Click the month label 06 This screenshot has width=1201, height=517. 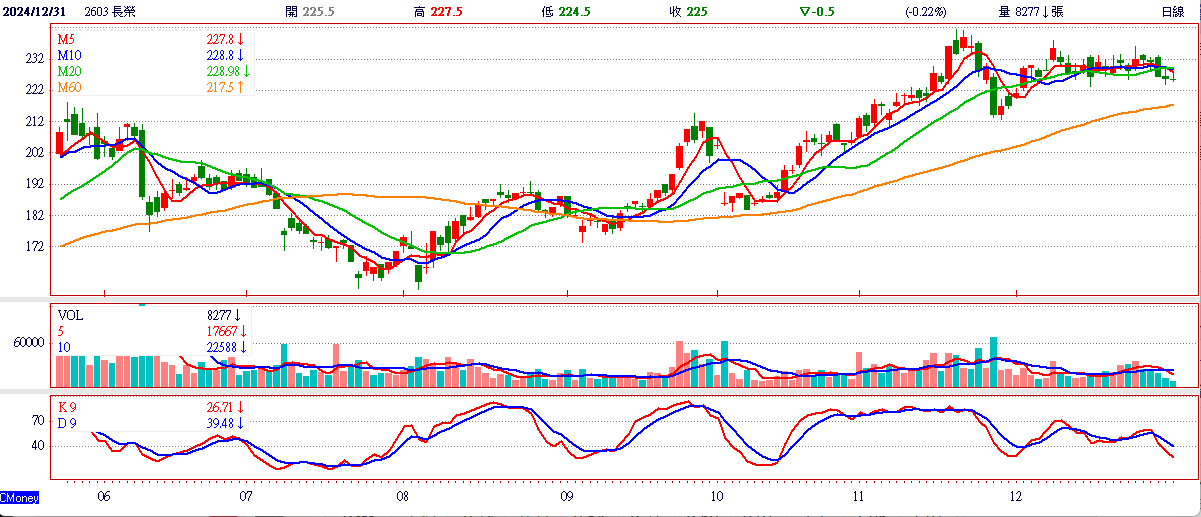(104, 496)
